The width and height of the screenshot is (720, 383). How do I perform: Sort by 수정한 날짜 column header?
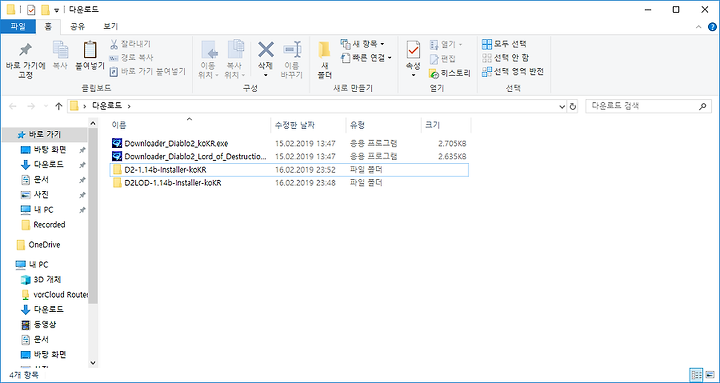coord(295,125)
